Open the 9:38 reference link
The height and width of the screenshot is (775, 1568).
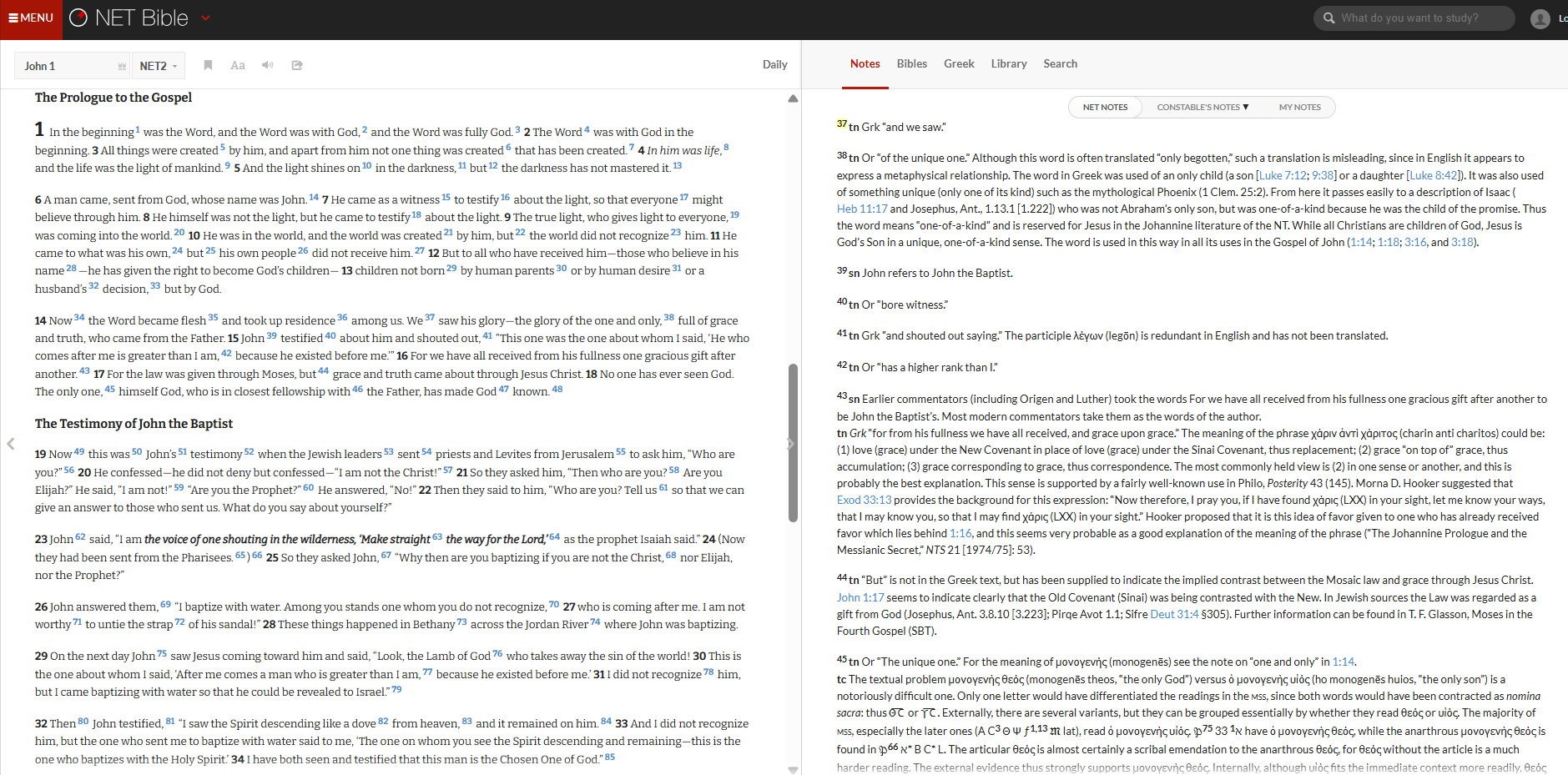[x=1323, y=175]
